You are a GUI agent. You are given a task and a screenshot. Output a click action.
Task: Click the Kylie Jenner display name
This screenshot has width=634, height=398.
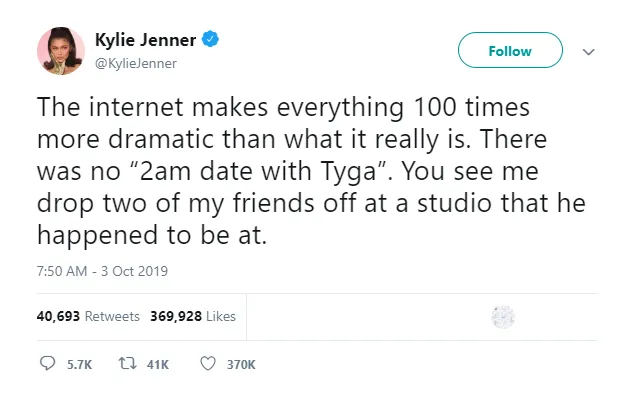(x=146, y=40)
